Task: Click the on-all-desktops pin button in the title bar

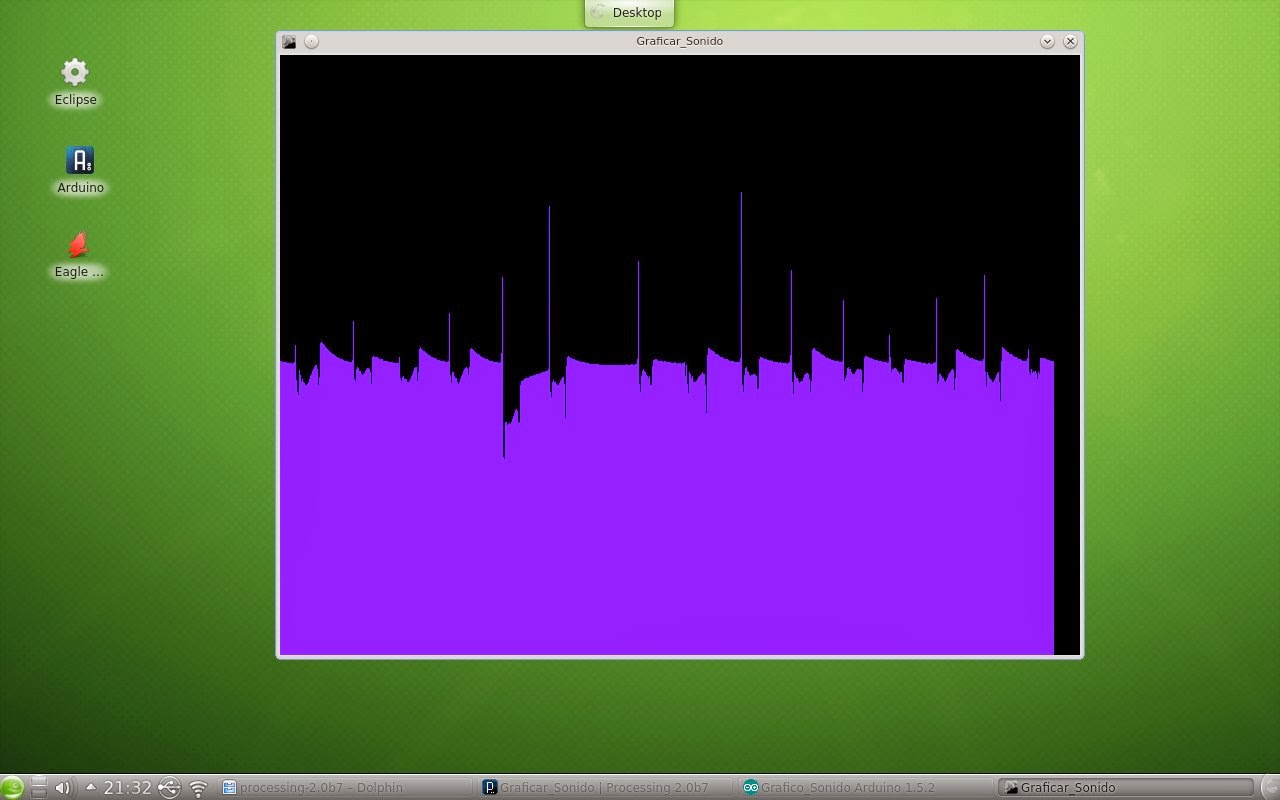Action: [x=311, y=41]
